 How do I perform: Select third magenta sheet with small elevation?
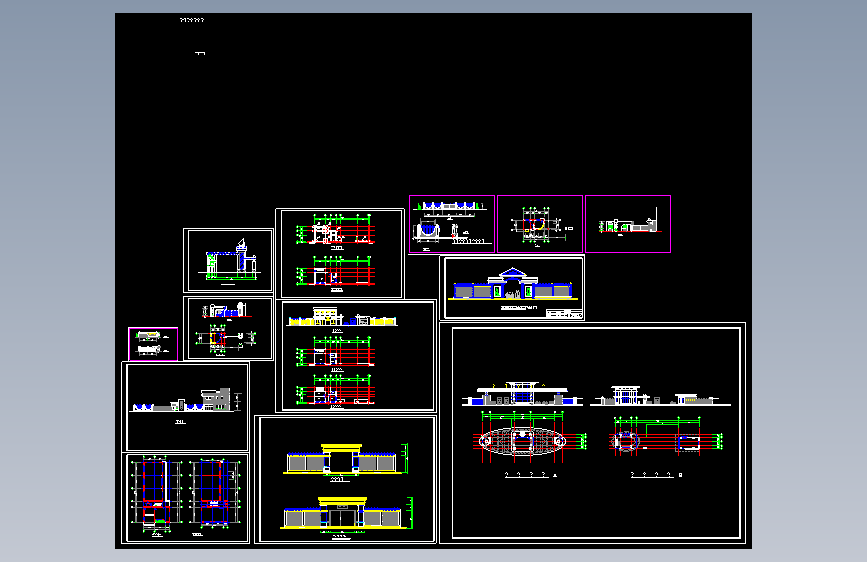[628, 224]
